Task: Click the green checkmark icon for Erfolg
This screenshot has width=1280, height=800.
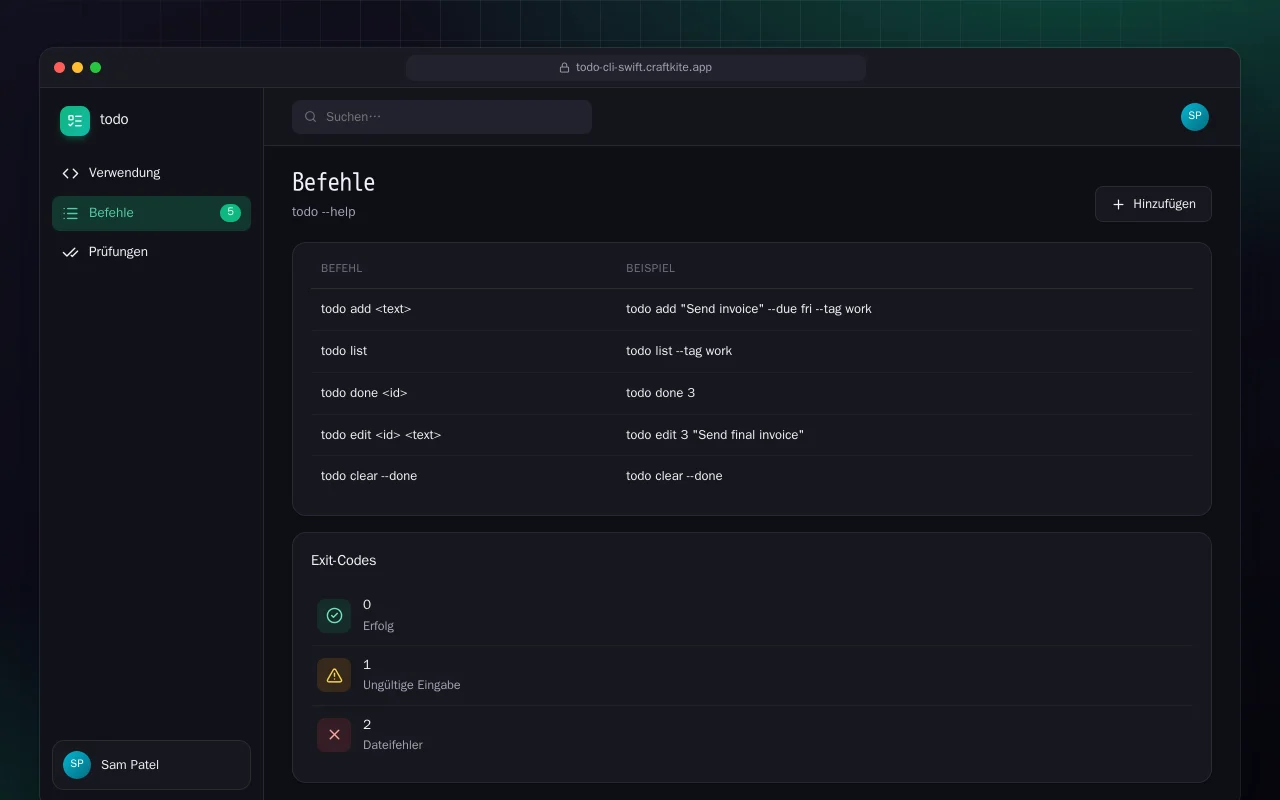Action: (334, 616)
